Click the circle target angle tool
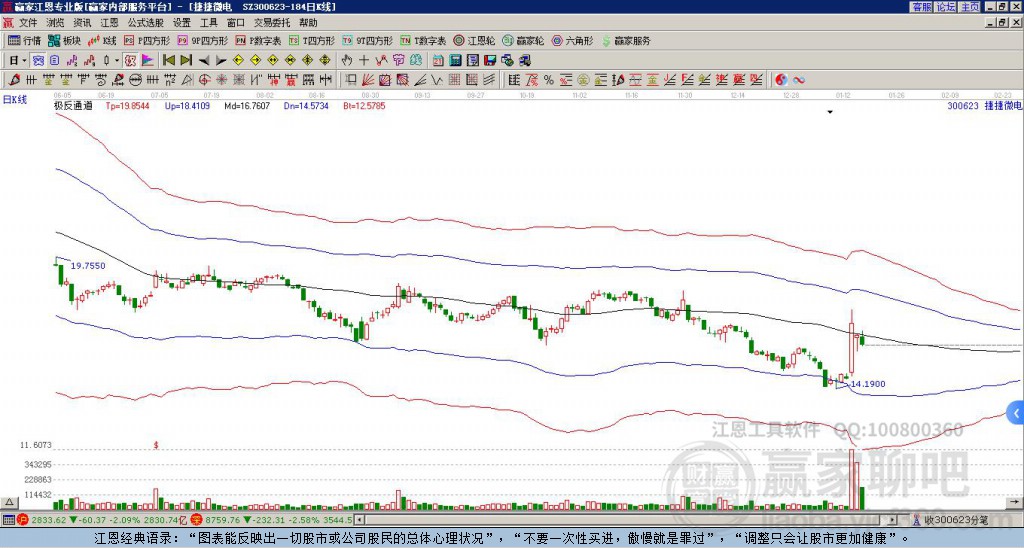Viewport: 1024px width, 548px height. click(x=204, y=80)
